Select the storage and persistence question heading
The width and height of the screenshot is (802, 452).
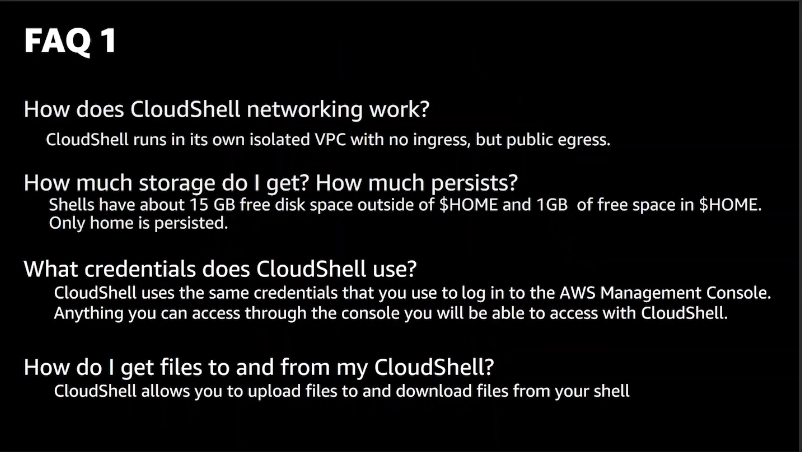[271, 183]
